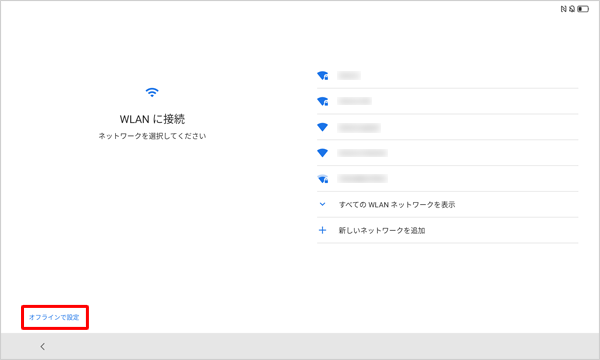Tap '新しいネットワークを追加'
This screenshot has height=360, width=600.
[x=447, y=230]
